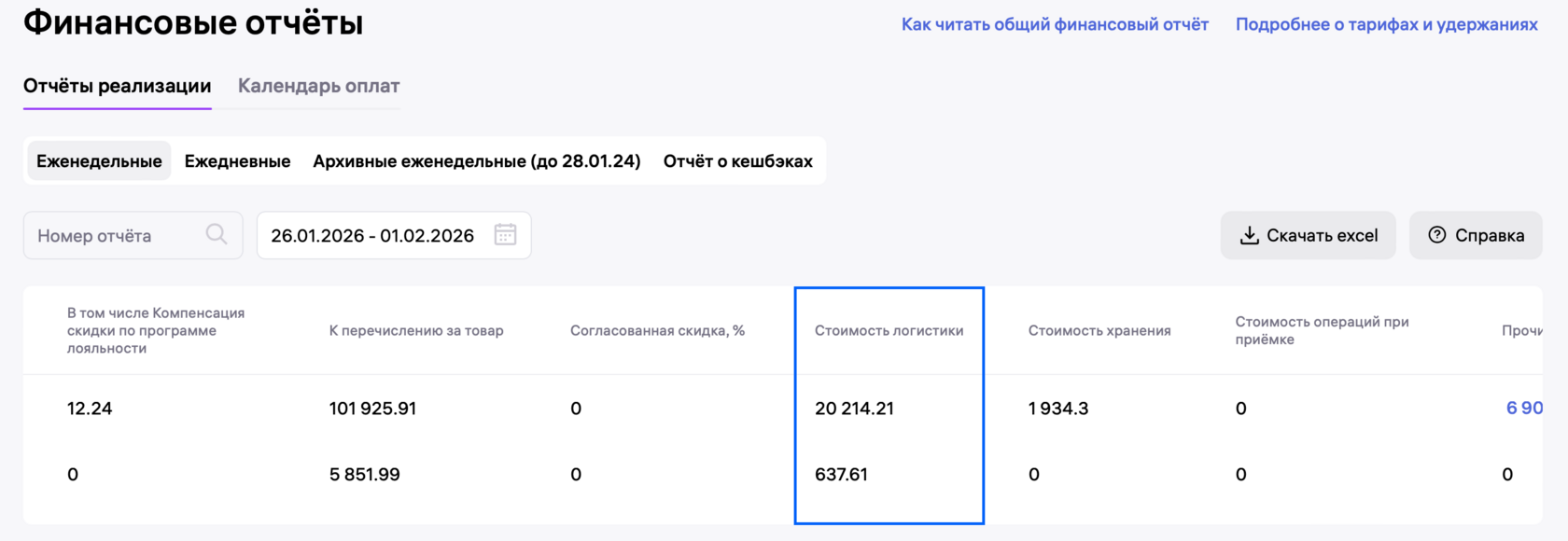Click the search magnifier icon

click(216, 234)
